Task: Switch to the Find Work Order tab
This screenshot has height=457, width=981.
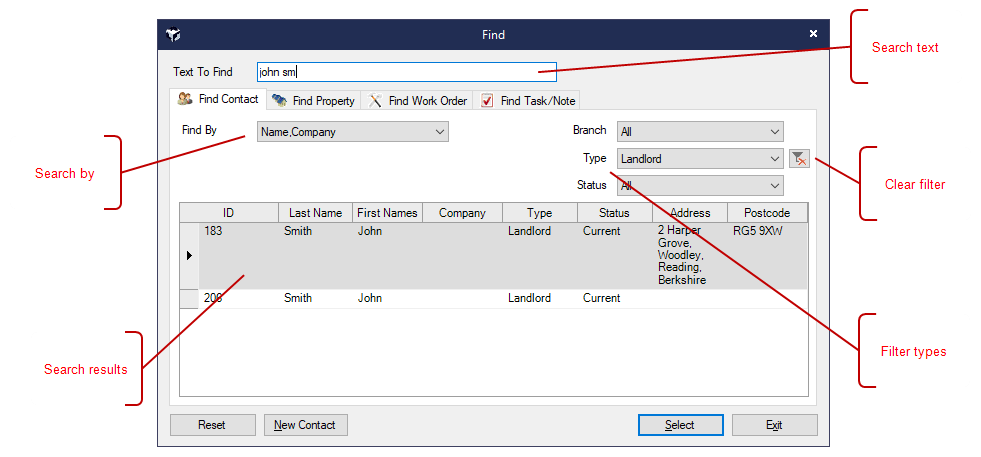Action: (418, 101)
